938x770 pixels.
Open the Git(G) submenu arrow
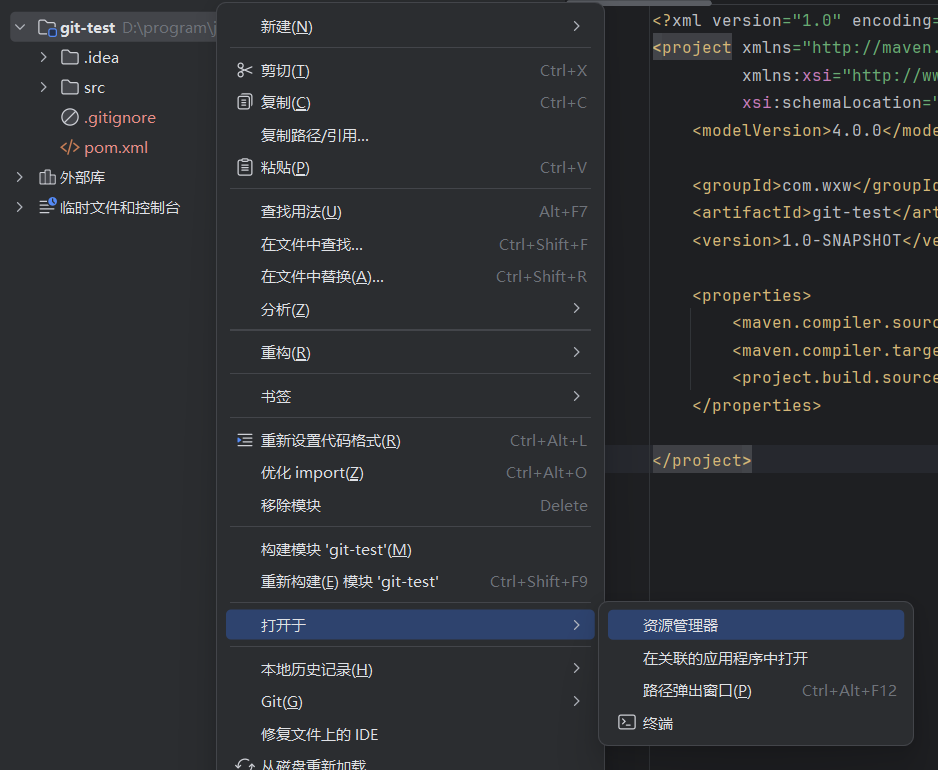pos(577,701)
